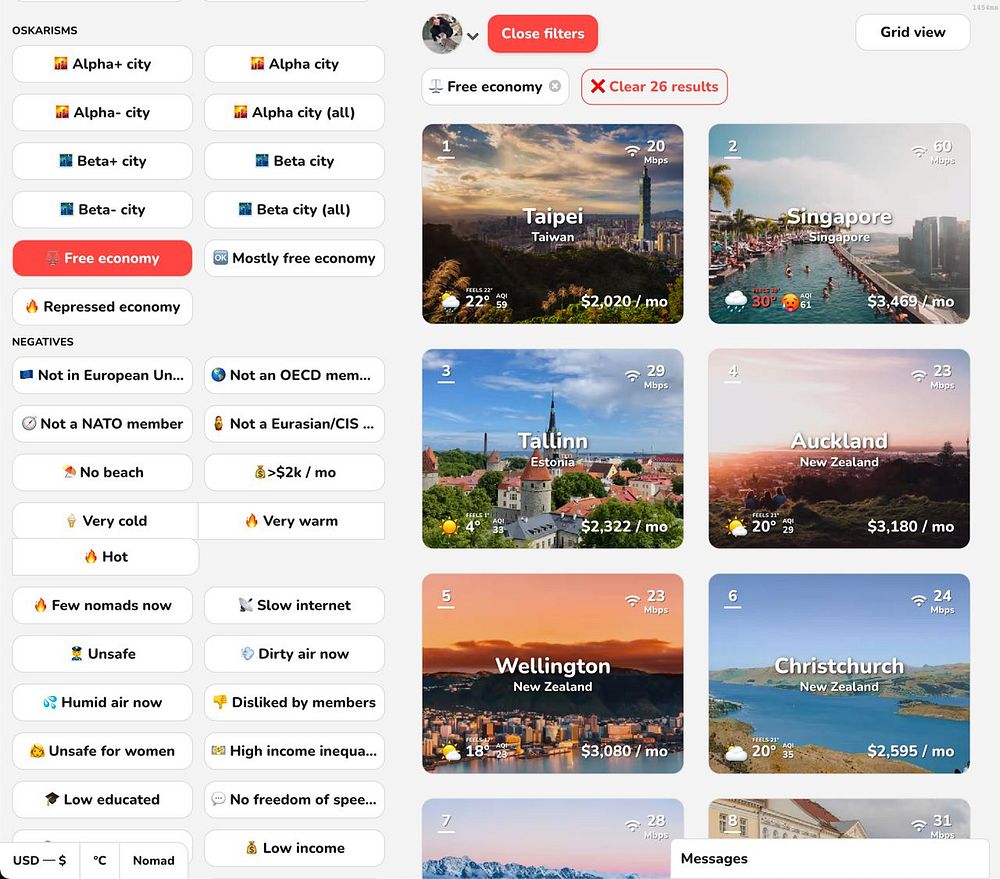Screen dimensions: 1000x879
Task: Select the Very cold filter
Action: click(x=105, y=521)
